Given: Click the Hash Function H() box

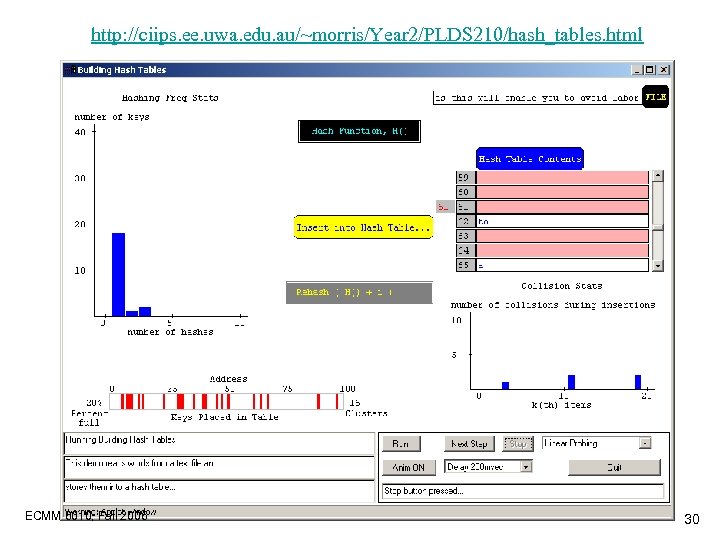Looking at the screenshot, I should tap(359, 131).
